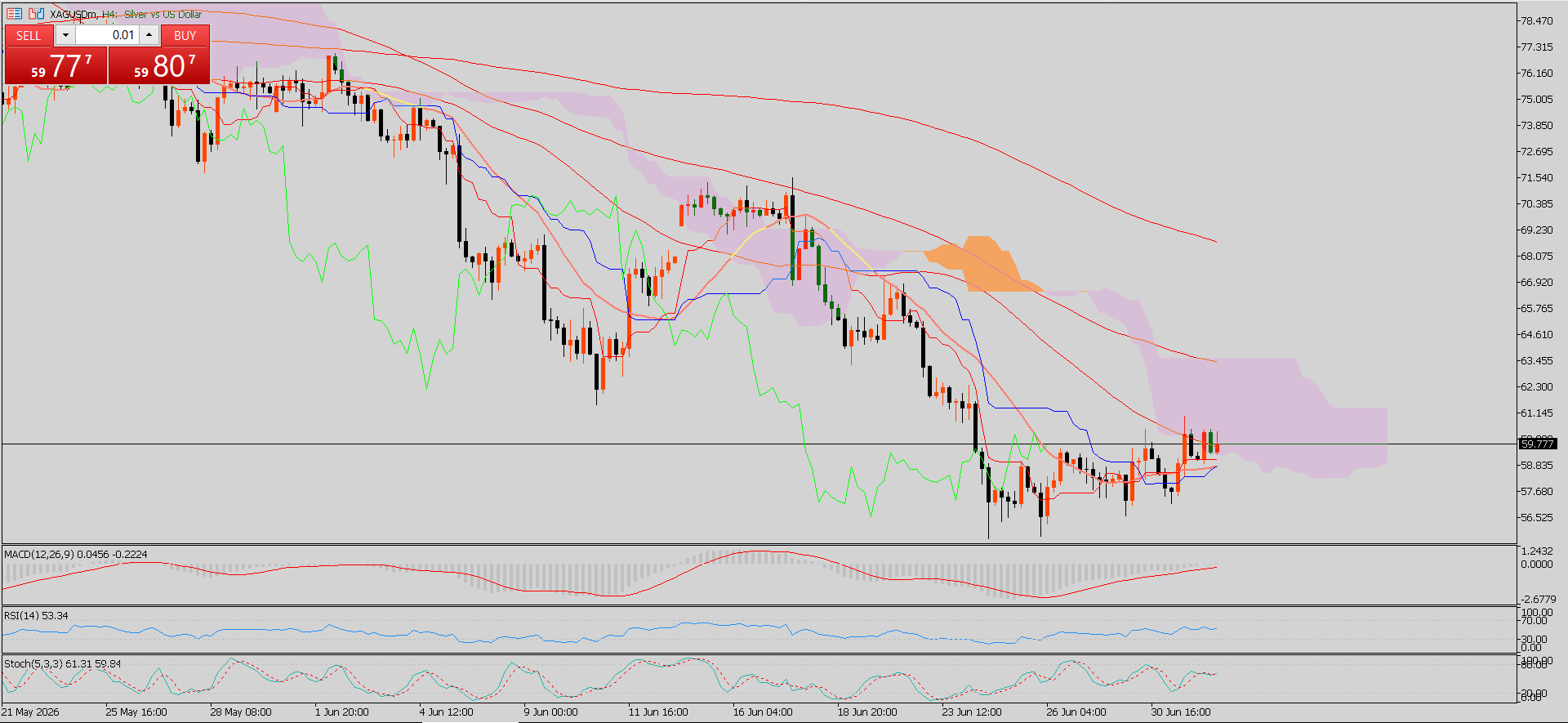Click the 21 May 2026 date label
The image size is (1568, 723).
coord(30,712)
